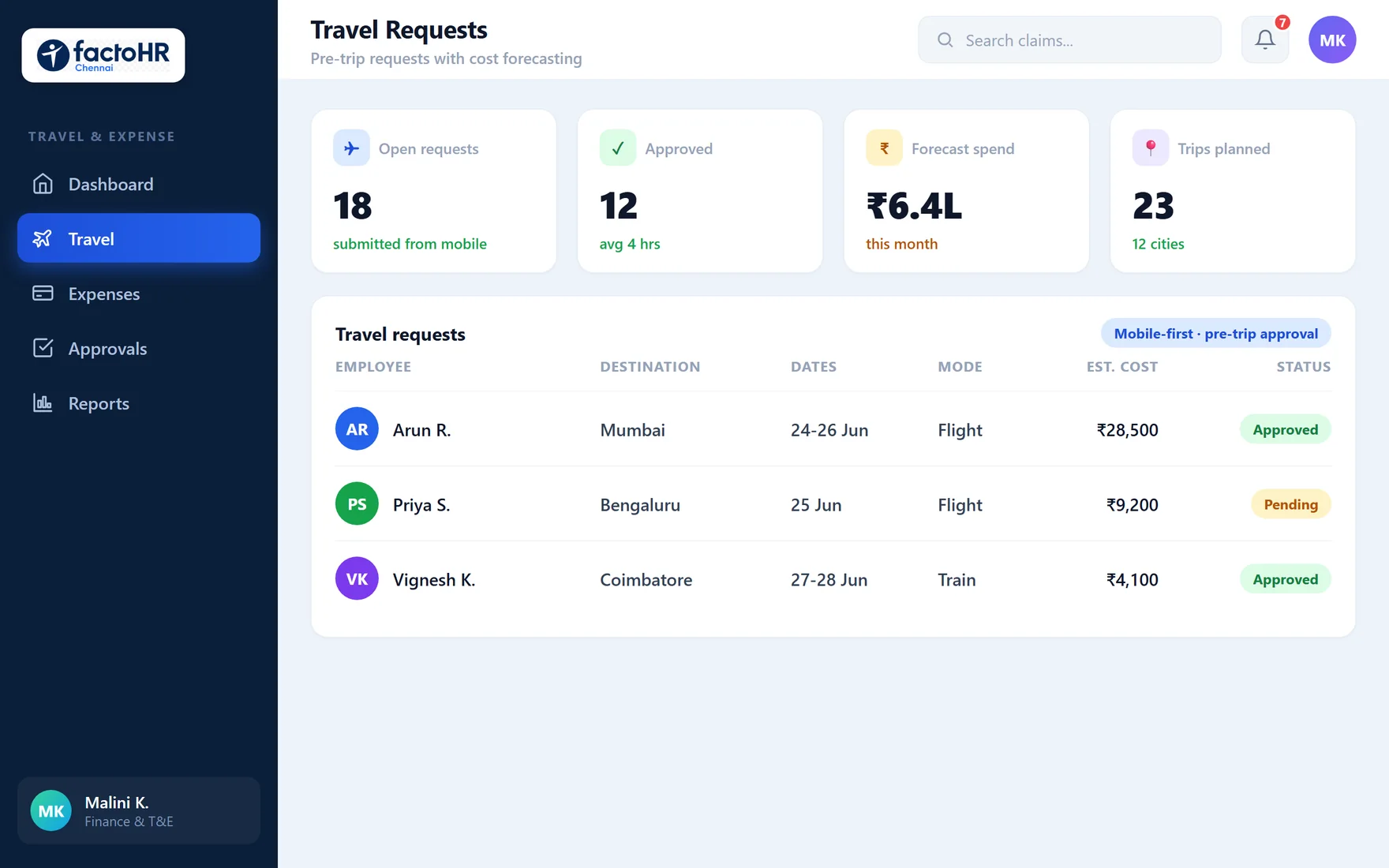This screenshot has width=1389, height=868.
Task: Click Approved status for Vignesh K.
Action: [1286, 579]
